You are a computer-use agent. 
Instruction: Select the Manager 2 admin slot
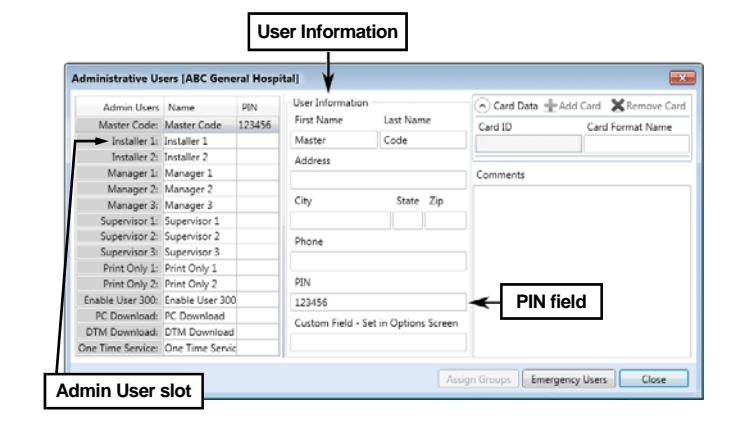tap(177, 189)
